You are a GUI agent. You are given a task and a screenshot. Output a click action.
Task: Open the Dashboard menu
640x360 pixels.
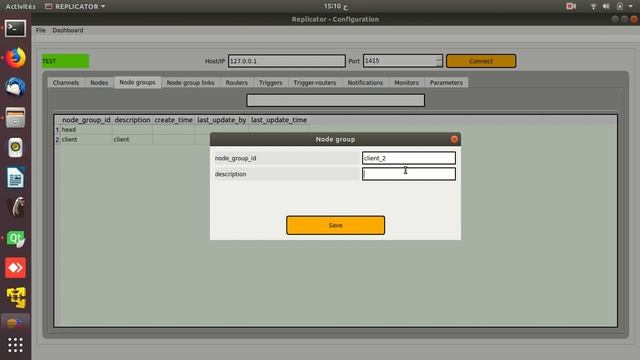point(68,30)
